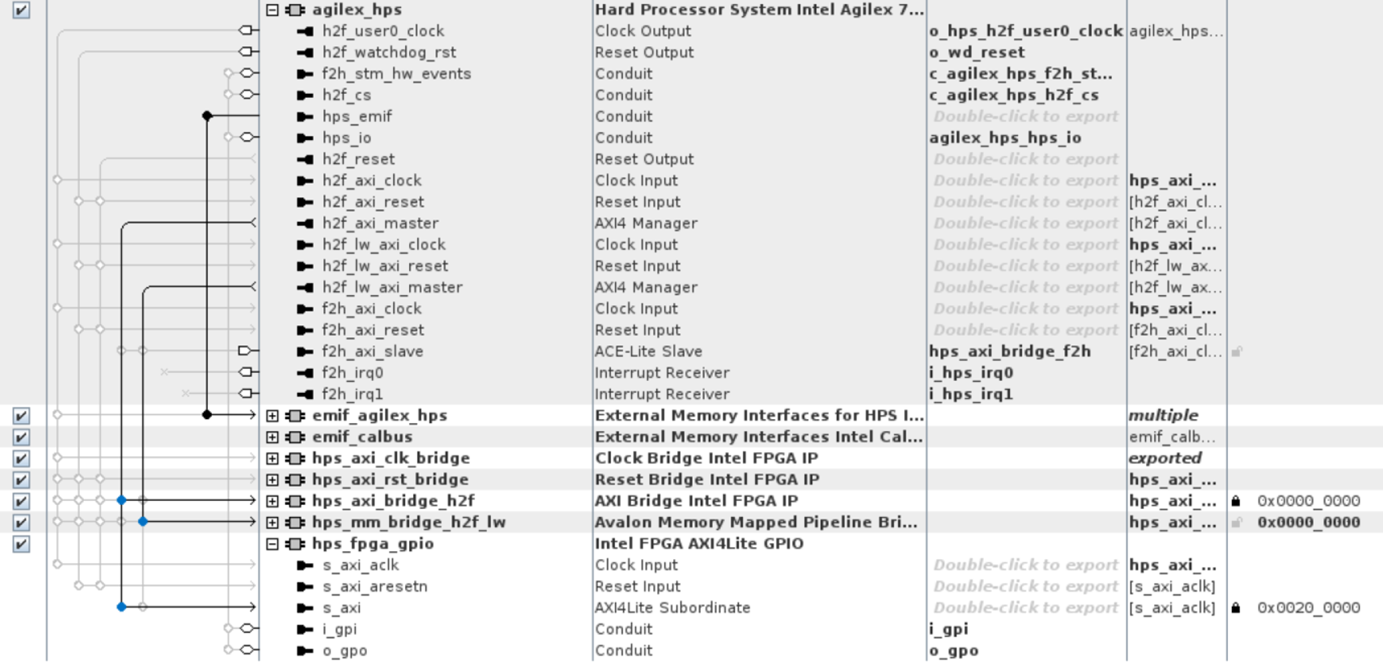Expand the emif_calbus component

[272, 437]
